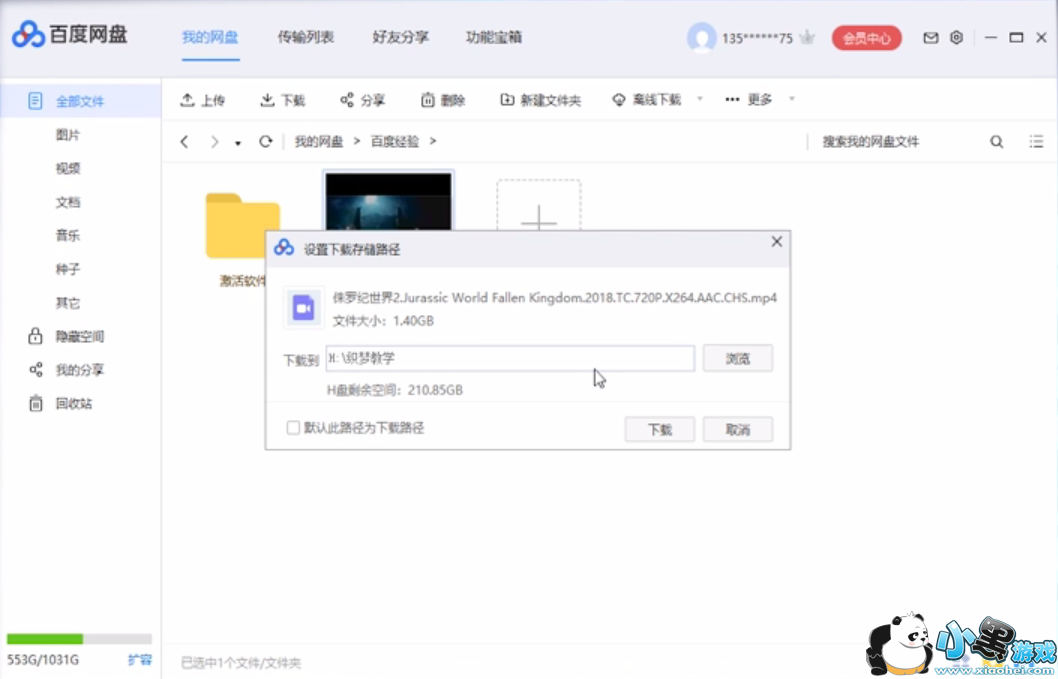
Task: Select 全部文件 in sidebar
Action: click(x=80, y=101)
